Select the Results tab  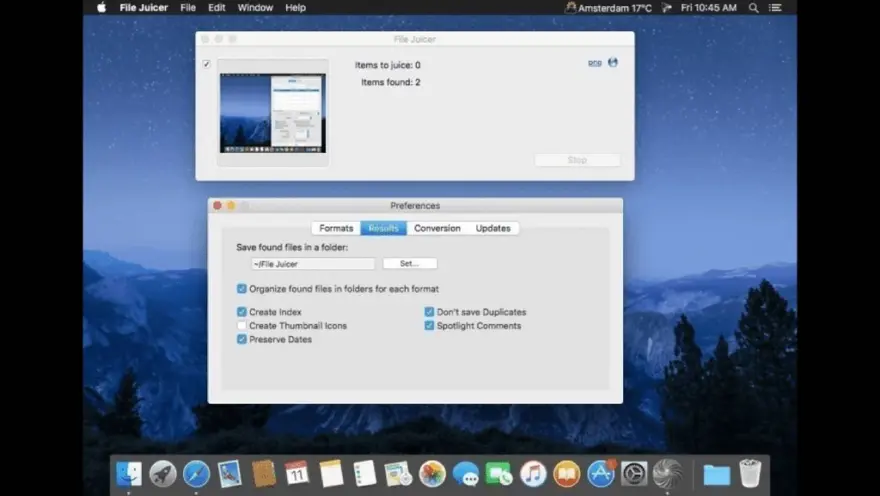(383, 228)
